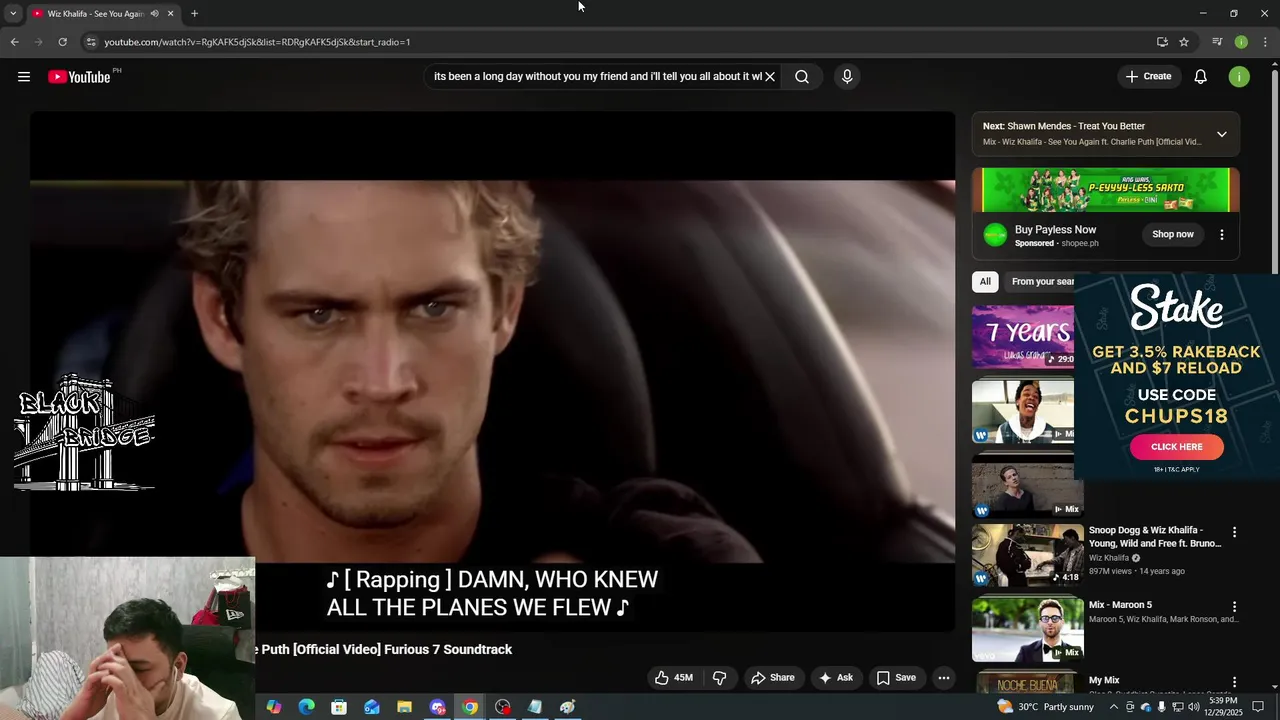This screenshot has height=720, width=1280.
Task: Open the My Mix playlist title
Action: coord(1104,680)
